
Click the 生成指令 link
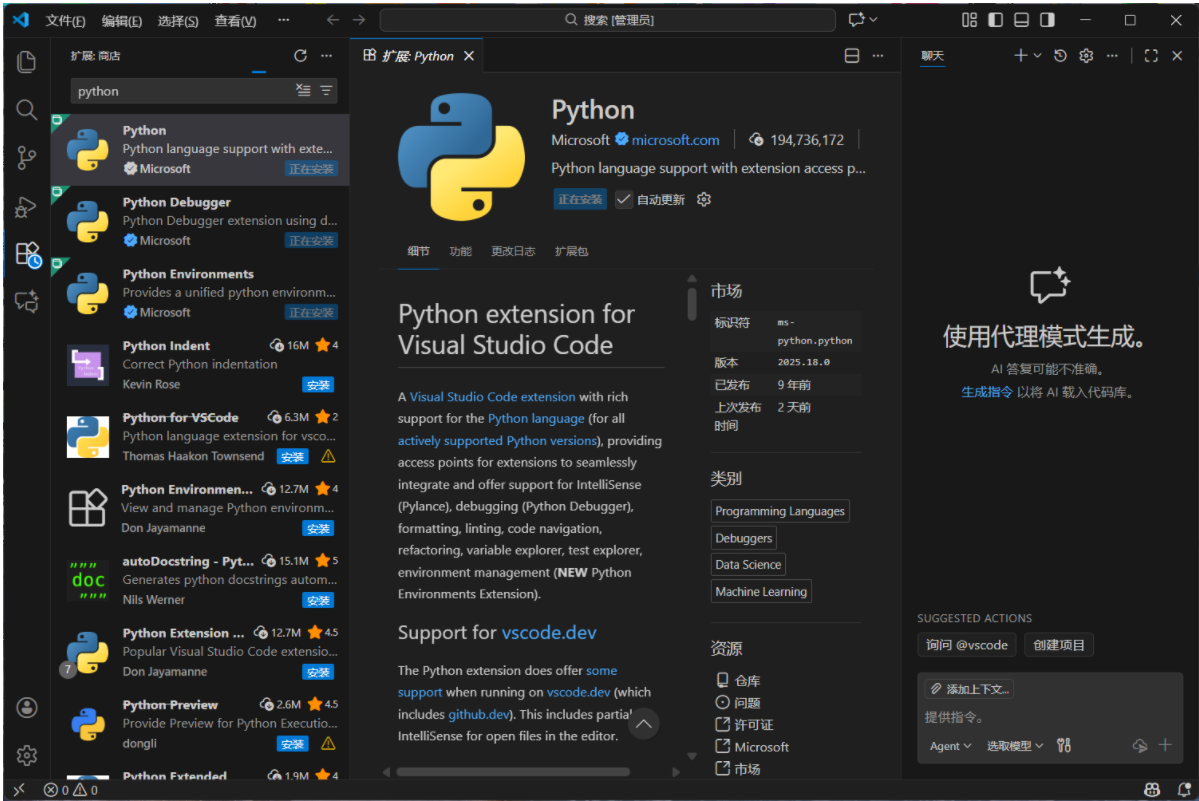986,392
